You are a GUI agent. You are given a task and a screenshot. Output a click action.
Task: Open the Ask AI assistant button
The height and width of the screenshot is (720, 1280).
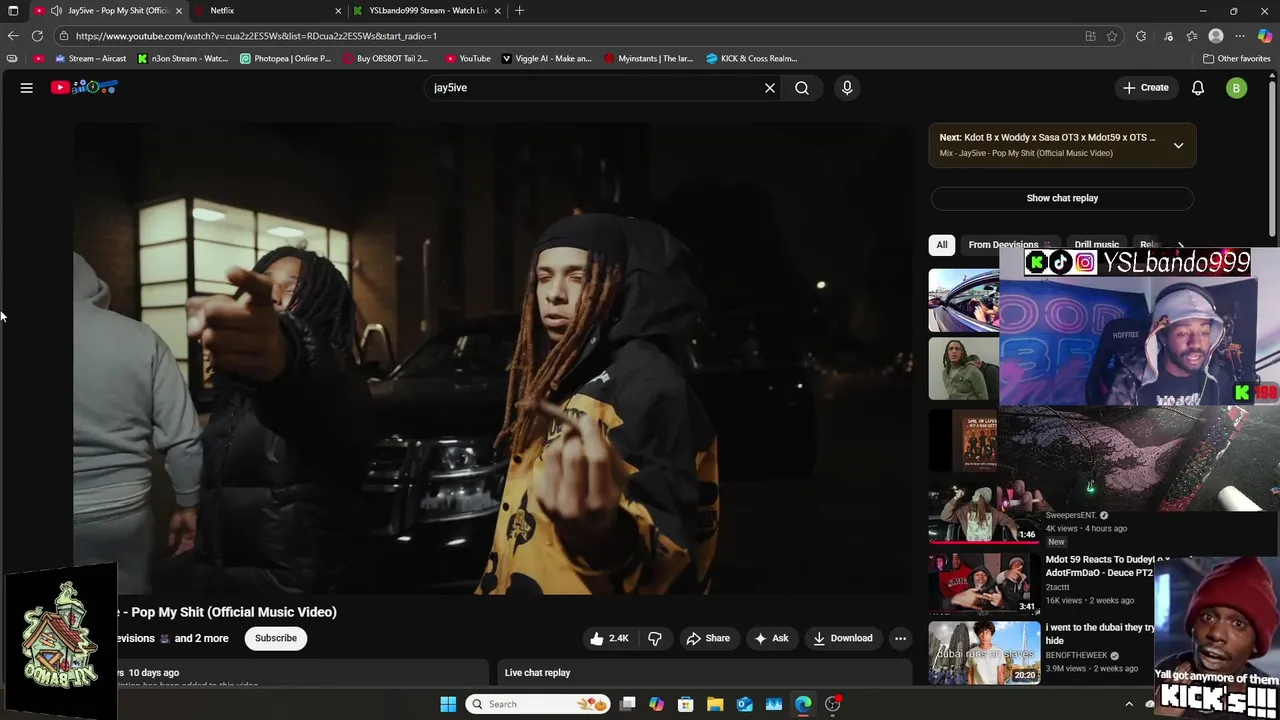[771, 638]
